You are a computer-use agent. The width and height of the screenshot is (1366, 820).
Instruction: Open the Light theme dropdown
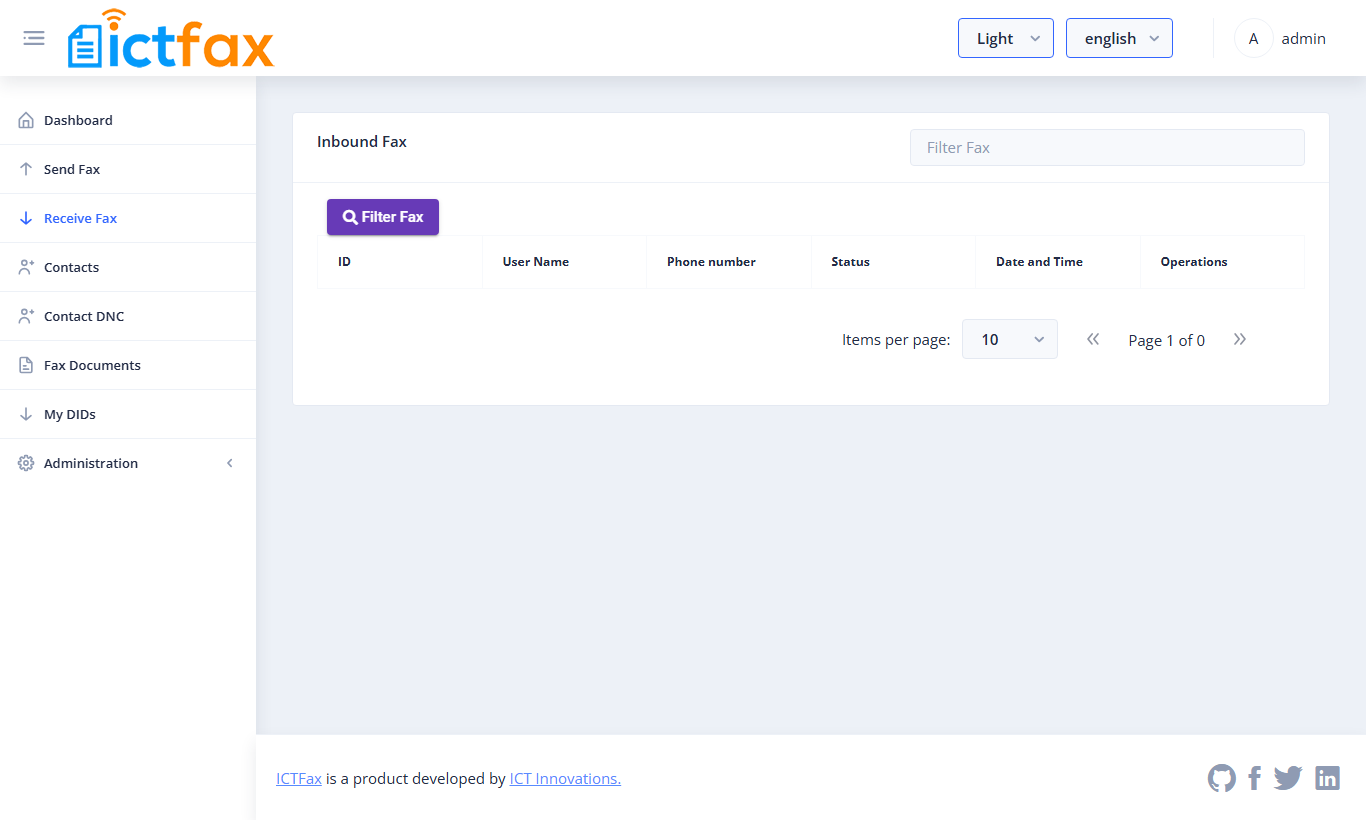point(1006,38)
